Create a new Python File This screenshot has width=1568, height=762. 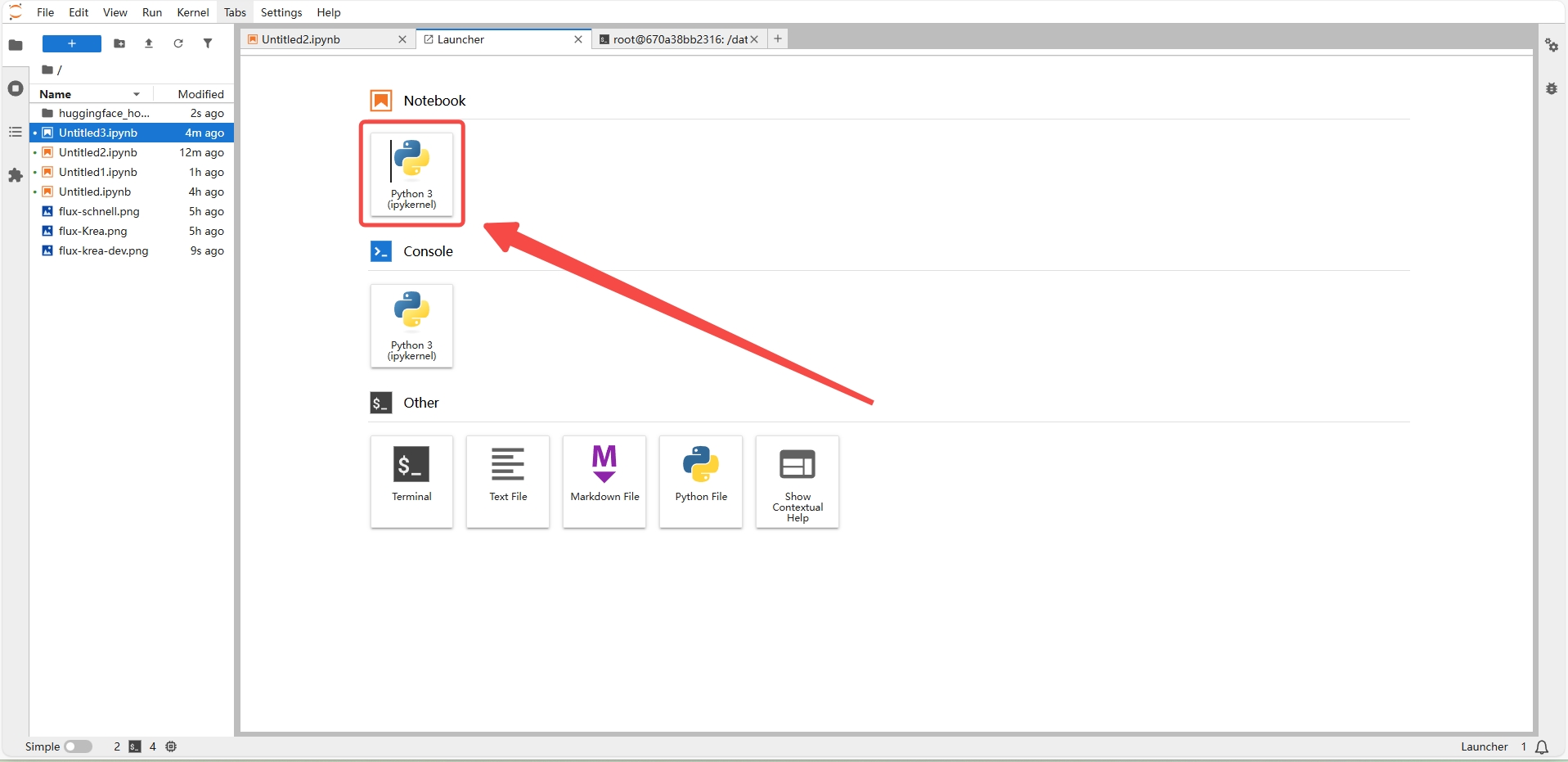[x=701, y=481]
